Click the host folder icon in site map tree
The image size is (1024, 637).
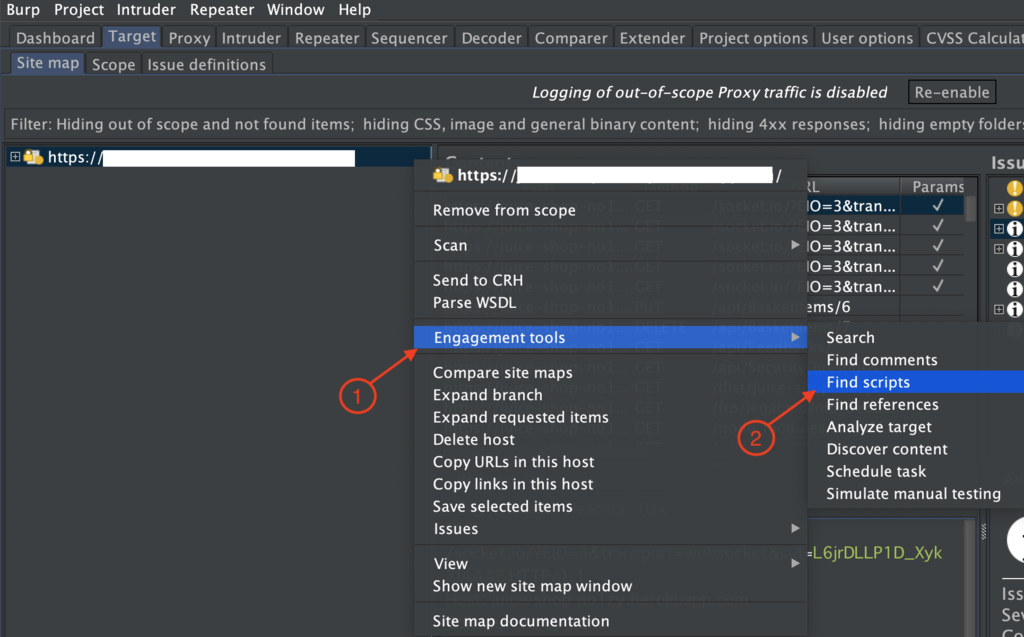click(x=33, y=157)
